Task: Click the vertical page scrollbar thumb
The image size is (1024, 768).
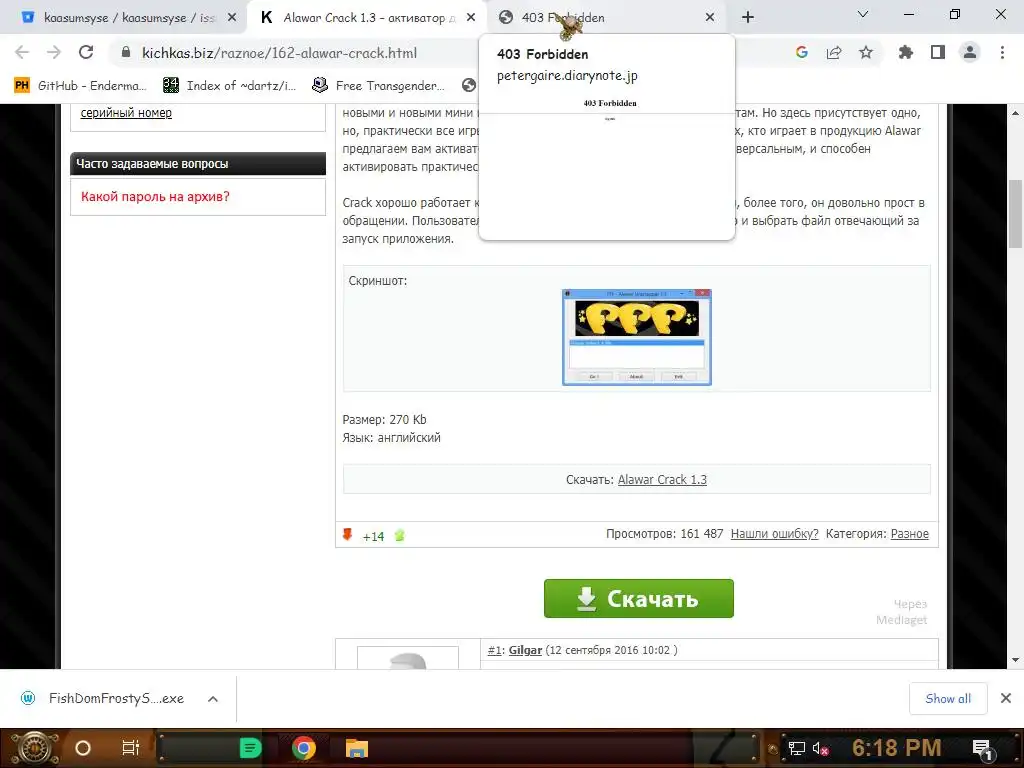Action: pyautogui.click(x=1015, y=214)
